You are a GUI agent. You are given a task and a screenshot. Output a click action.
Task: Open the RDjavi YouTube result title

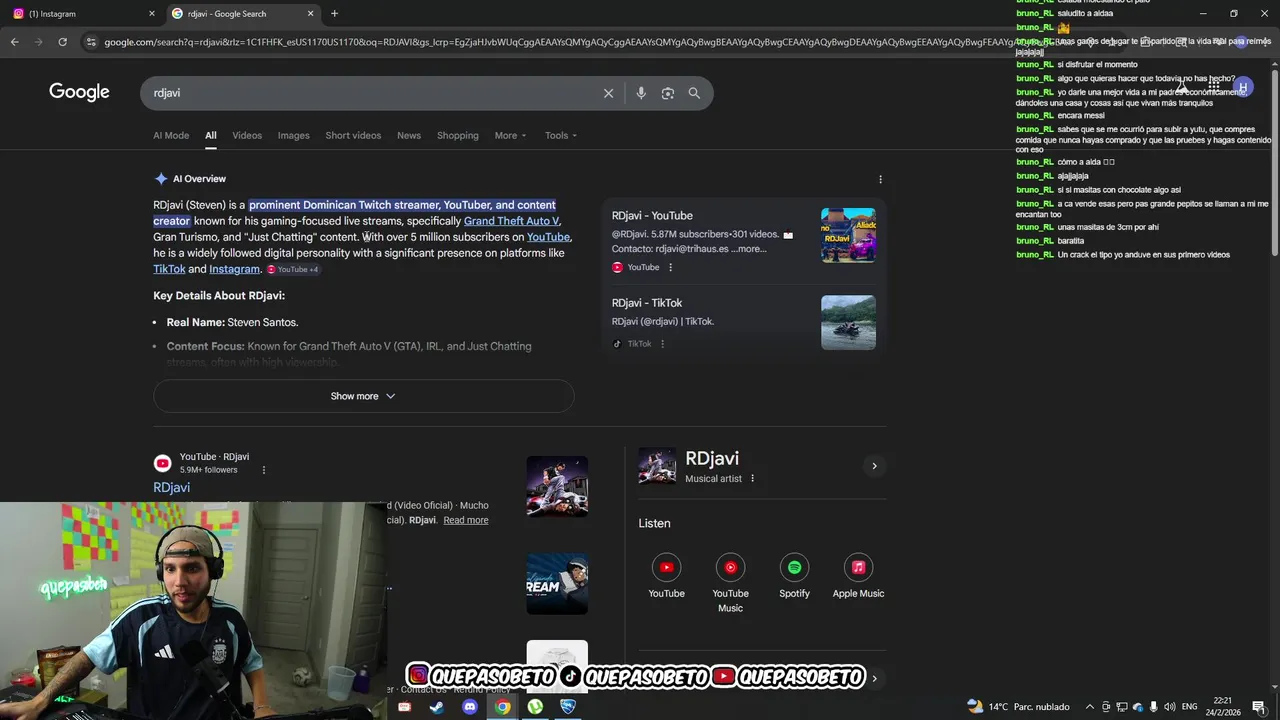(171, 488)
